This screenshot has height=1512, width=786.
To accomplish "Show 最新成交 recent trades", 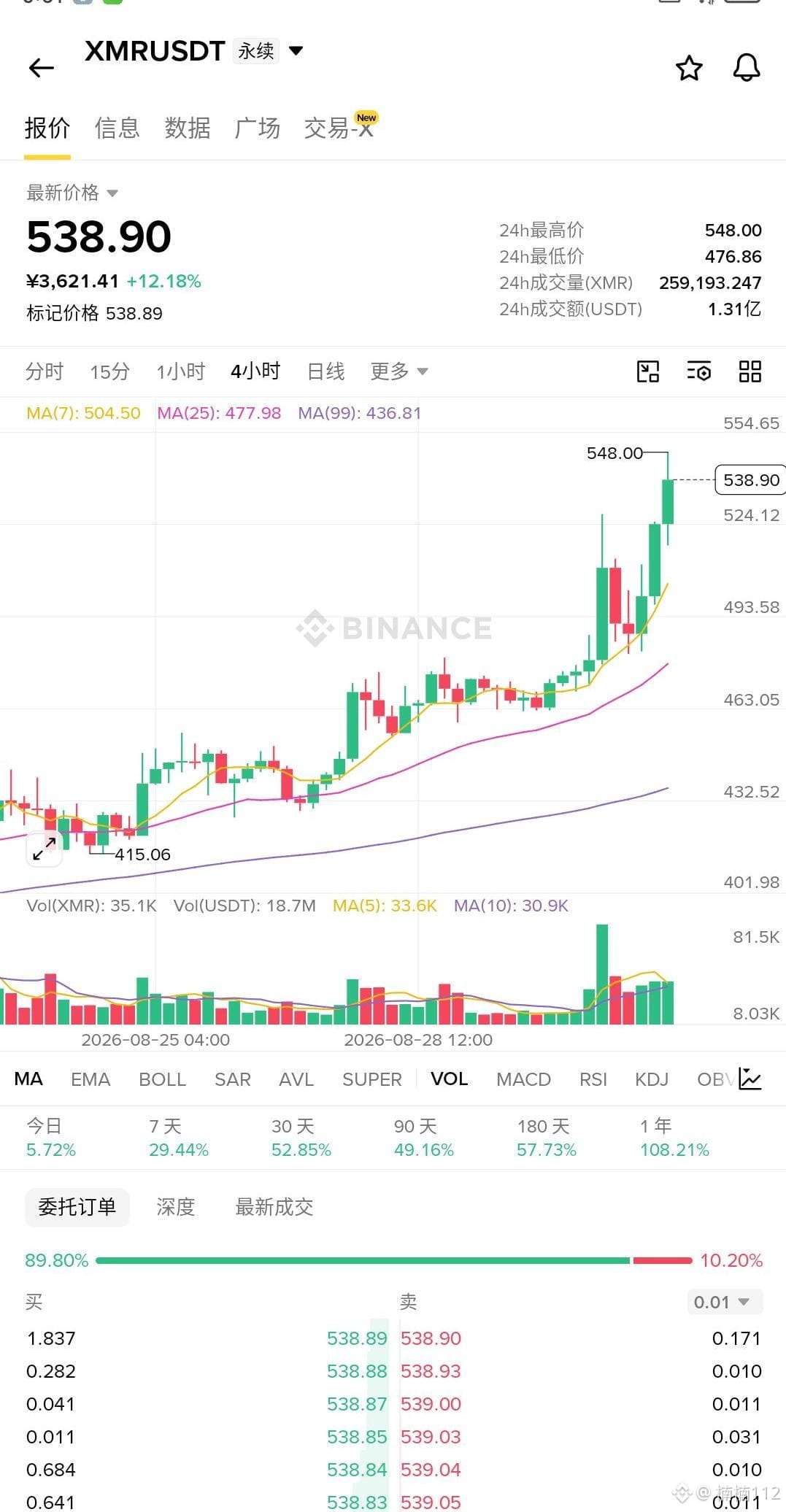I will [274, 1207].
